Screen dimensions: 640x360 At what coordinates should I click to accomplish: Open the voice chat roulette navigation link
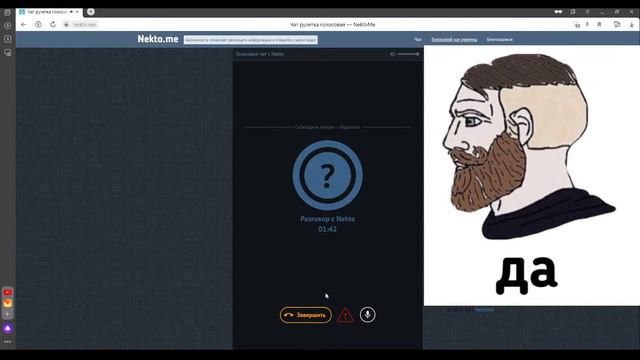[454, 40]
